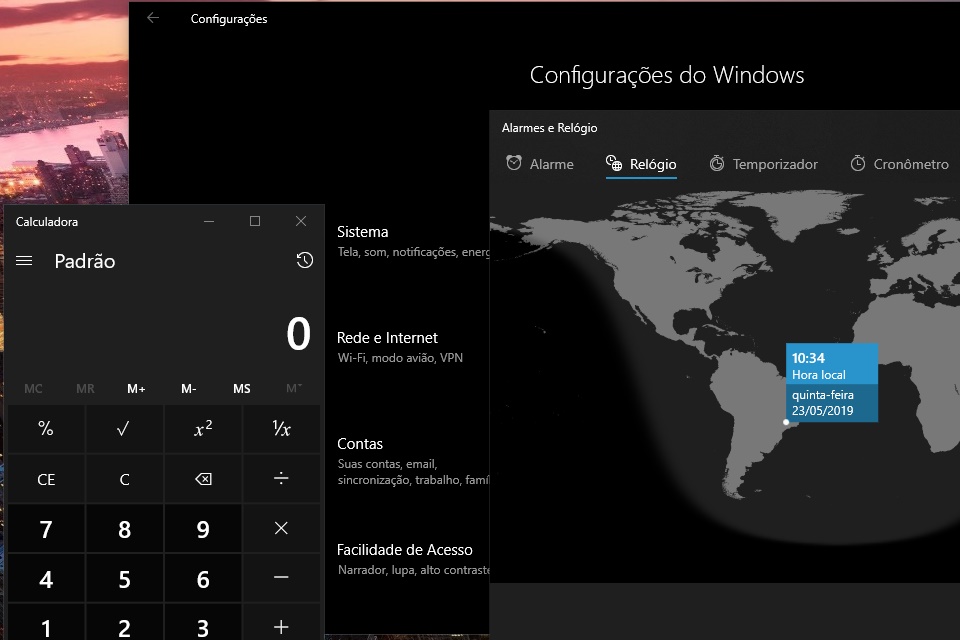Click digit 5 on Calculator
The image size is (960, 640).
click(124, 578)
